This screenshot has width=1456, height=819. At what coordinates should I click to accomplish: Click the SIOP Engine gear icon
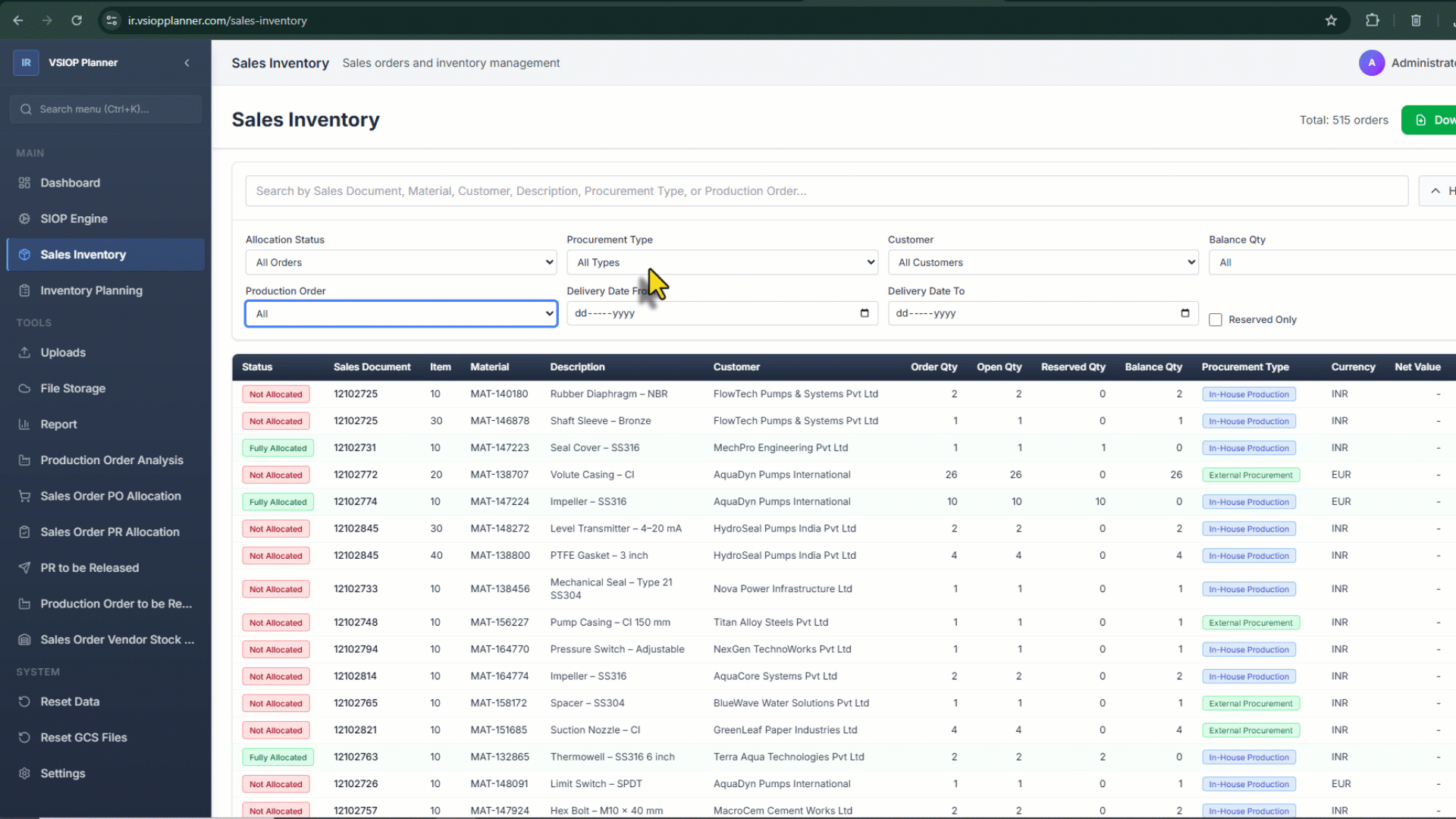pyautogui.click(x=24, y=218)
